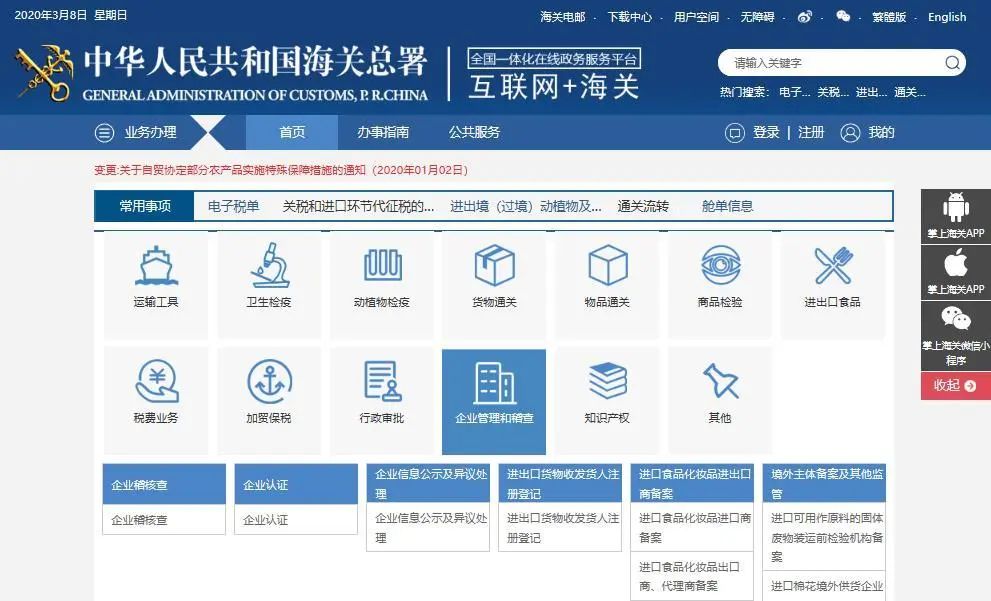Click the 登录 login link
Viewport: 991px width, 601px height.
click(x=766, y=132)
